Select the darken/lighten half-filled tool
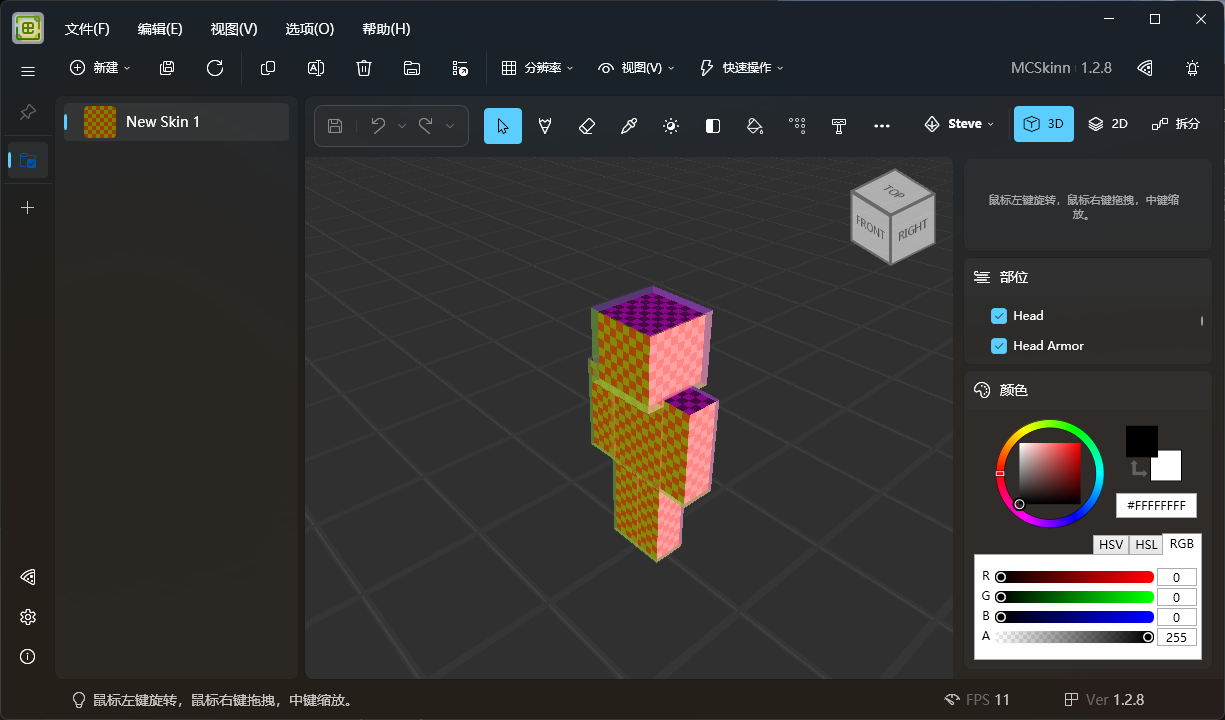 (x=713, y=125)
